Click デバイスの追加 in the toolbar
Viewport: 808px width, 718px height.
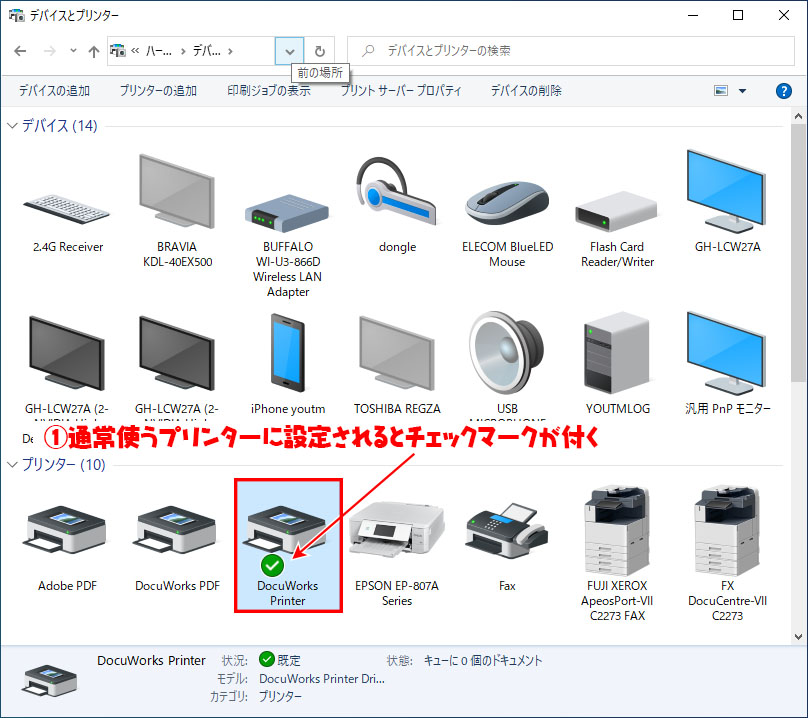[55, 91]
